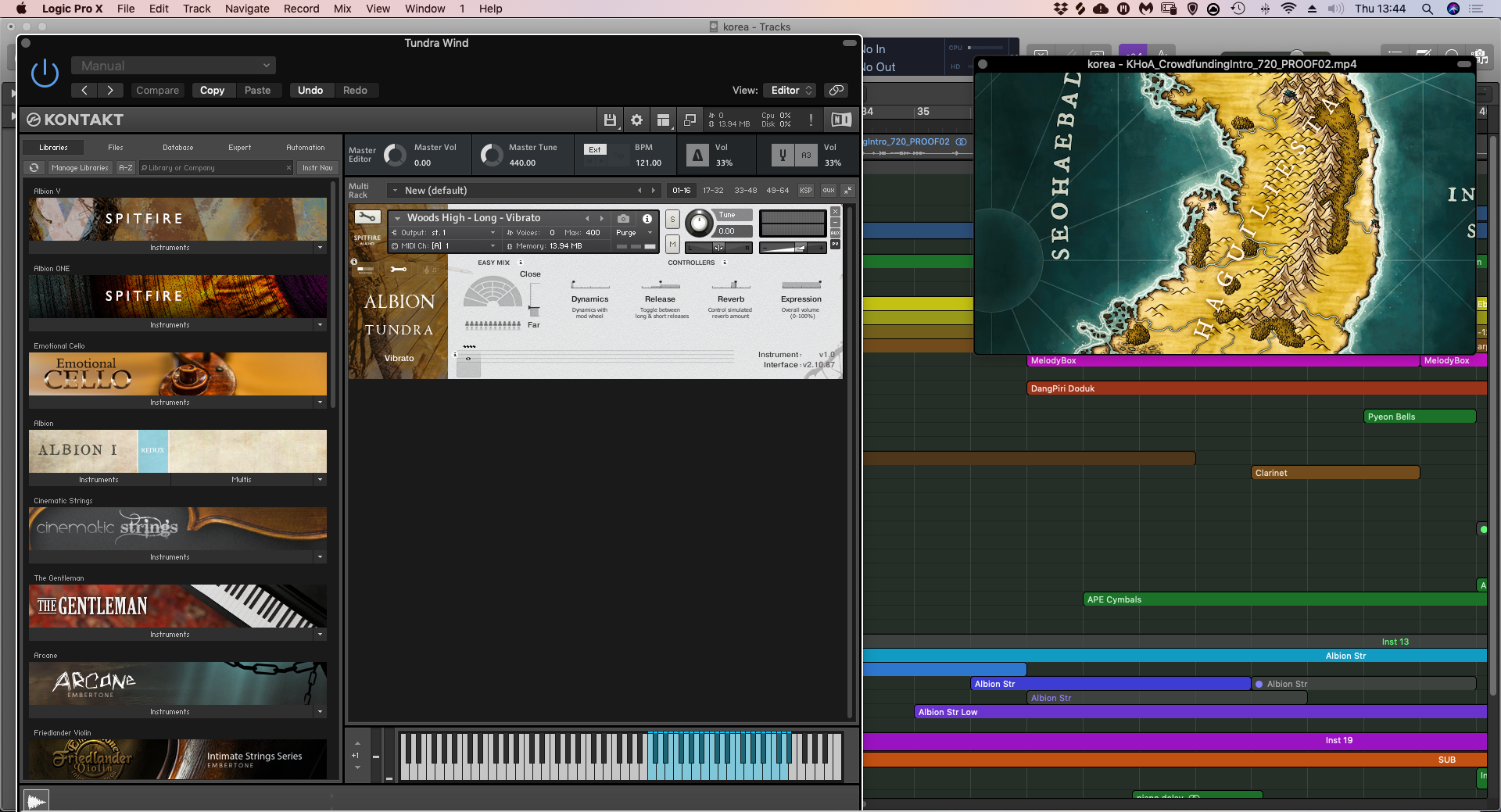
Task: Collapse all instruments with rack minimize icon
Action: (848, 190)
